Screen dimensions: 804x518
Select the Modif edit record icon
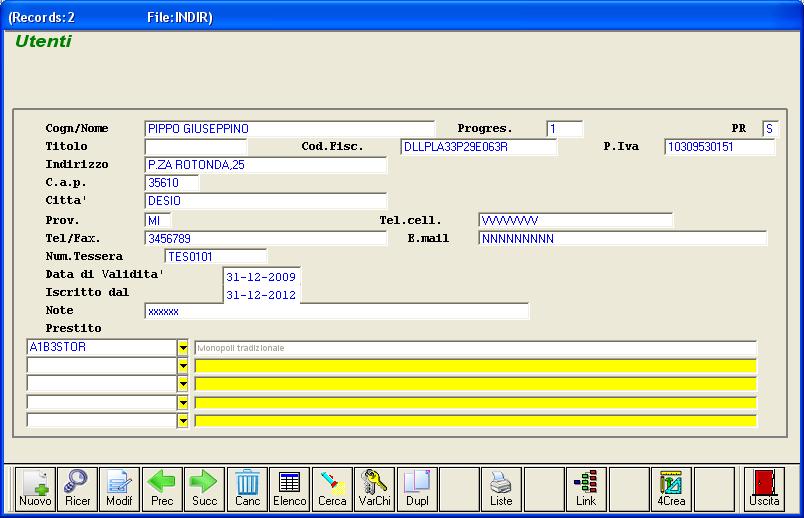coord(119,489)
